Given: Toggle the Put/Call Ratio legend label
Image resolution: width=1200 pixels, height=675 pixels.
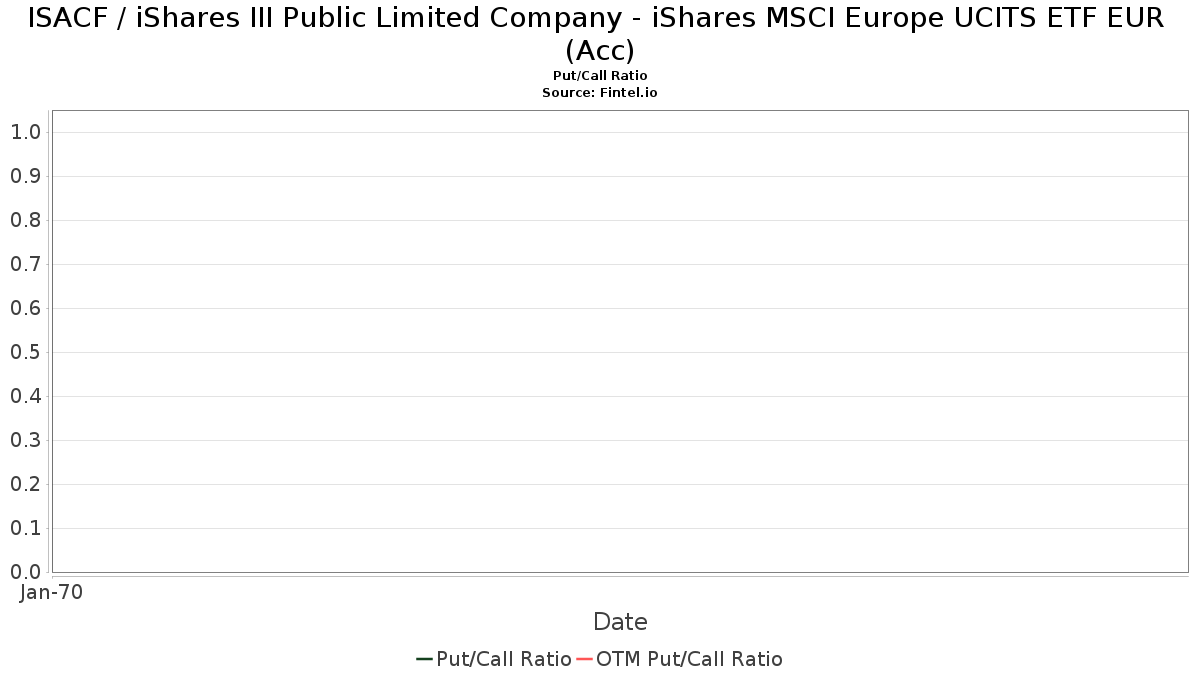Looking at the screenshot, I should click(x=504, y=659).
